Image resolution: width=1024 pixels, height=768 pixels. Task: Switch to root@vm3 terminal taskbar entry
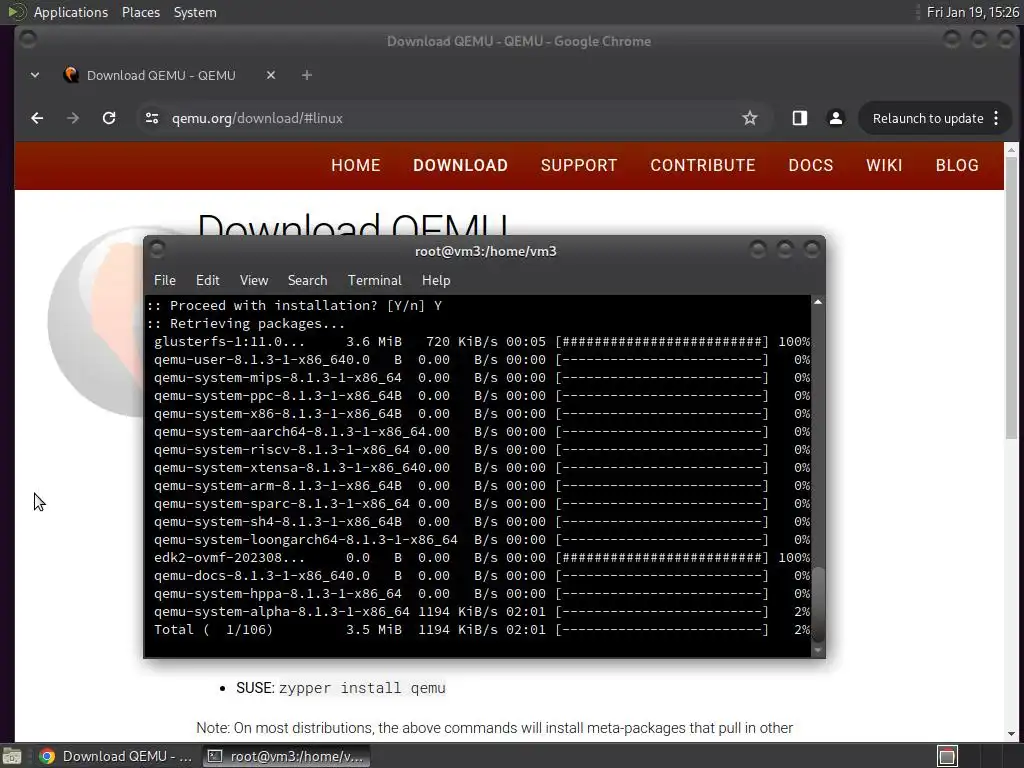pos(286,756)
